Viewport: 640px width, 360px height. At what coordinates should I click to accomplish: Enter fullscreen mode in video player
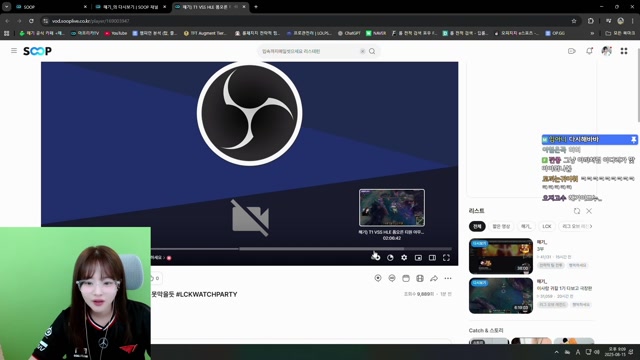pyautogui.click(x=447, y=258)
